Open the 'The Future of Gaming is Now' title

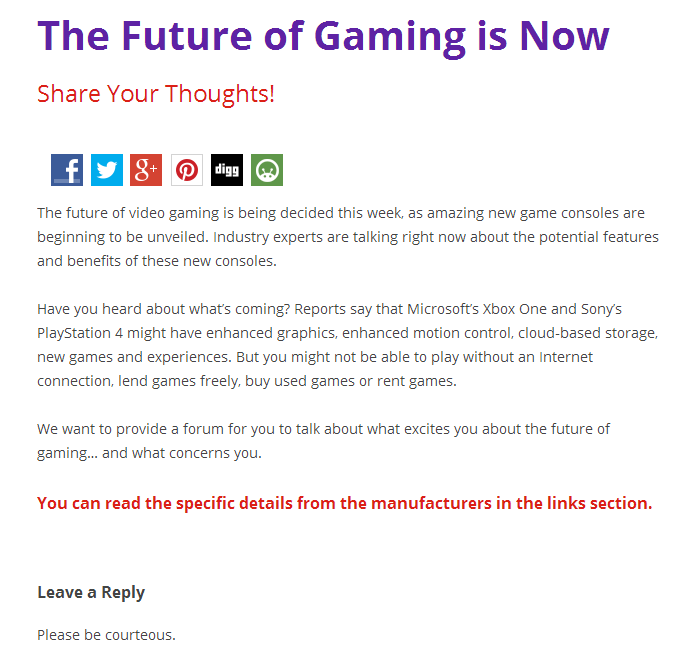coord(323,37)
